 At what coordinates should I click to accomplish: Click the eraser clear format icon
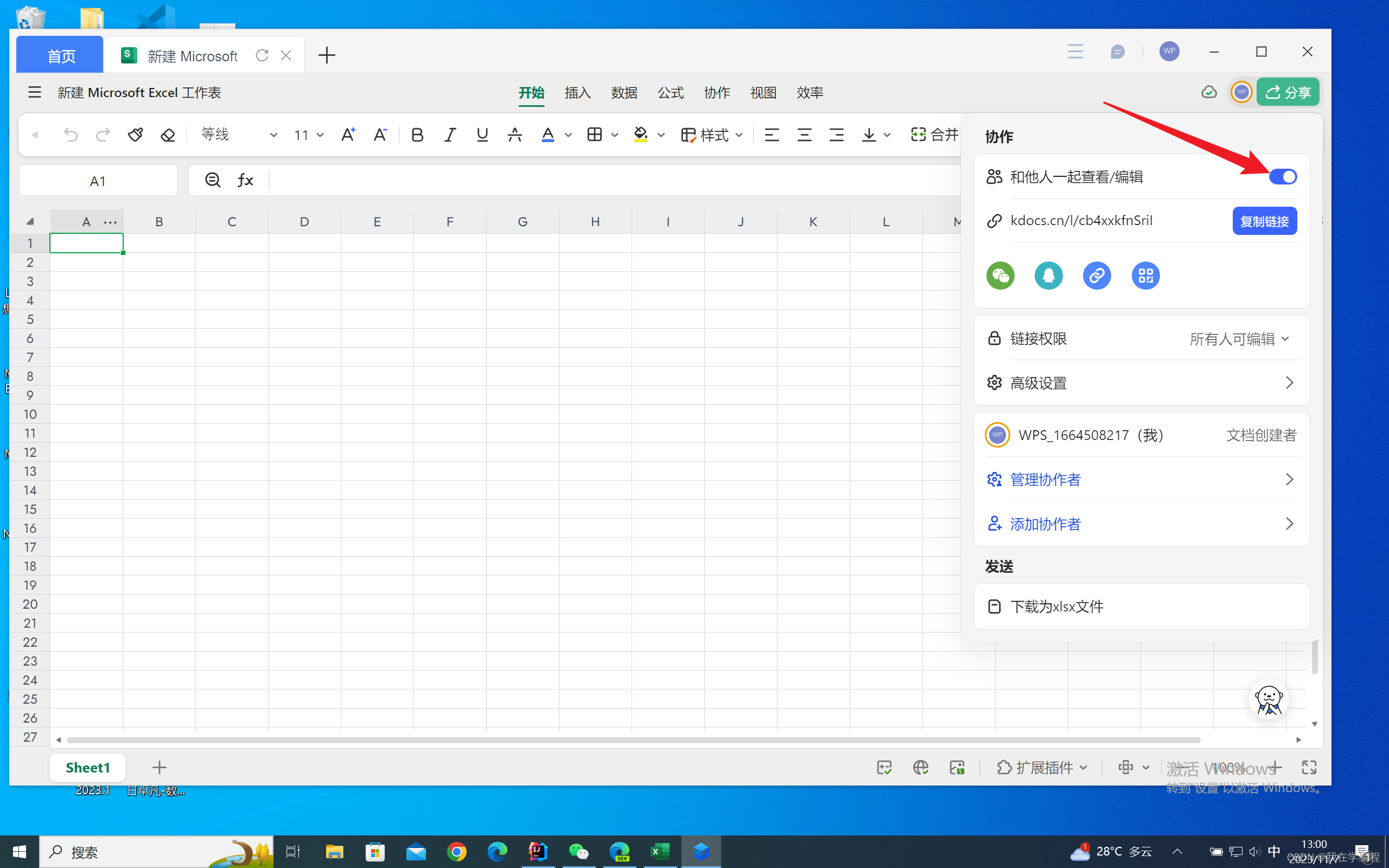tap(168, 135)
